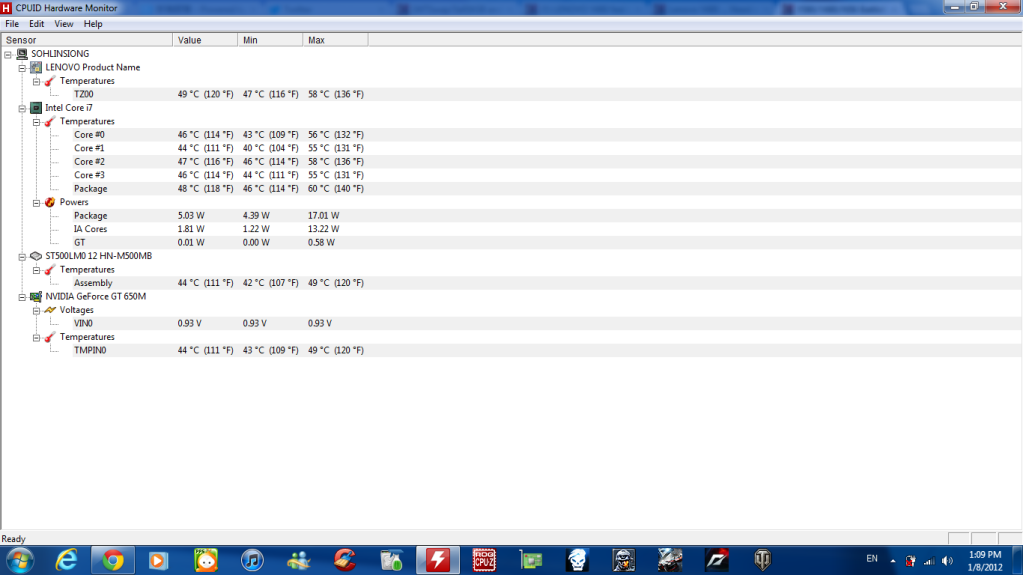Screen dimensions: 1023x575
Task: Select the Core #2 temperature row
Action: [90, 162]
